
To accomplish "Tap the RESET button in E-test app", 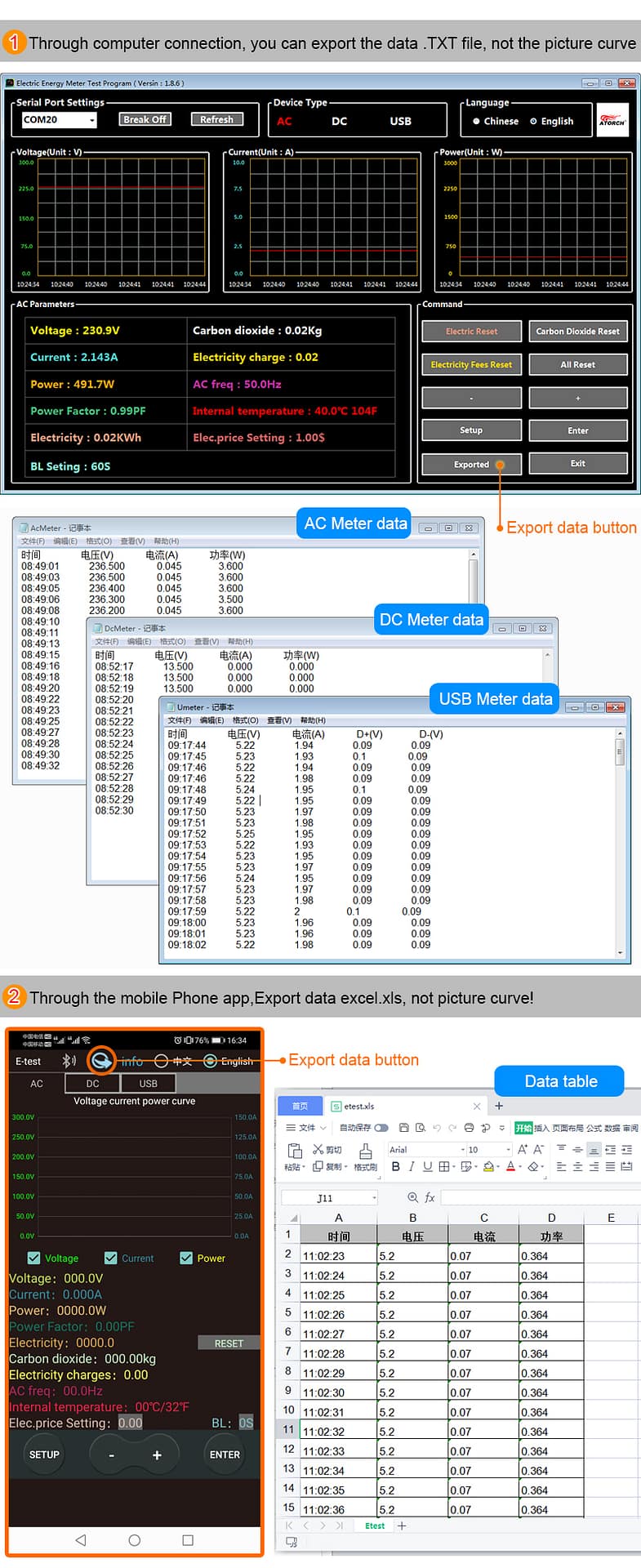I will (x=229, y=1343).
